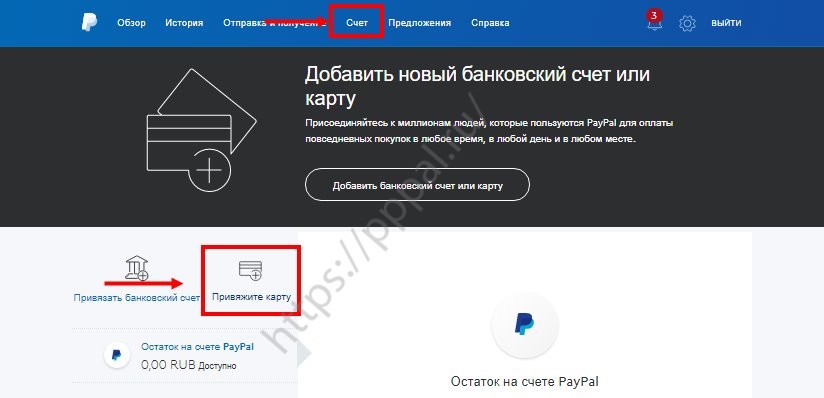Click the 0,00 RUB Доступно balance text
The width and height of the screenshot is (824, 398).
coord(189,364)
